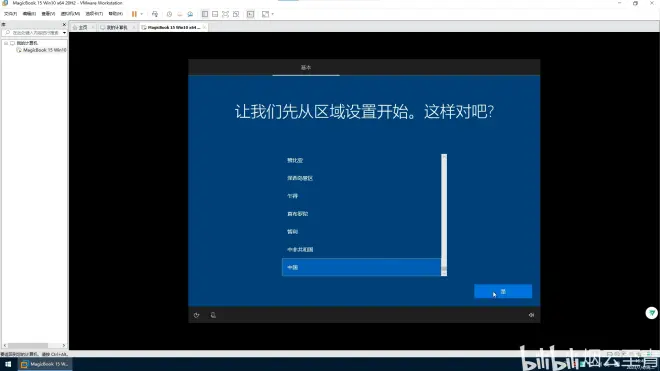The height and width of the screenshot is (371, 660).
Task: Close the 主页 home tab
Action: point(93,27)
